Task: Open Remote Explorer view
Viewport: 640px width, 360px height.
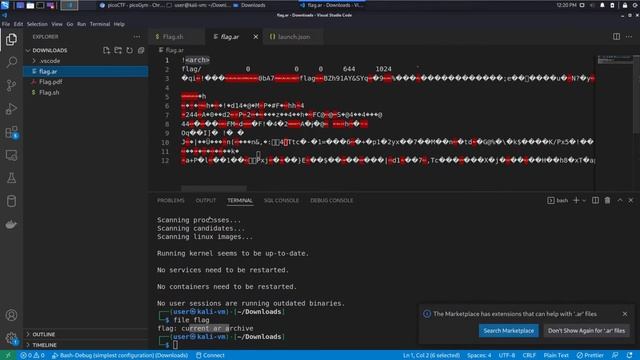Action: point(11,155)
